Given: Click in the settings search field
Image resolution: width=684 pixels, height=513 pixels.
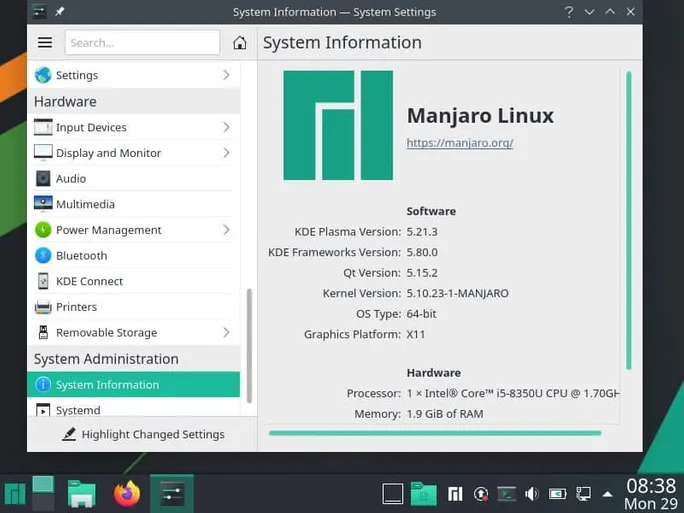Looking at the screenshot, I should [x=142, y=43].
